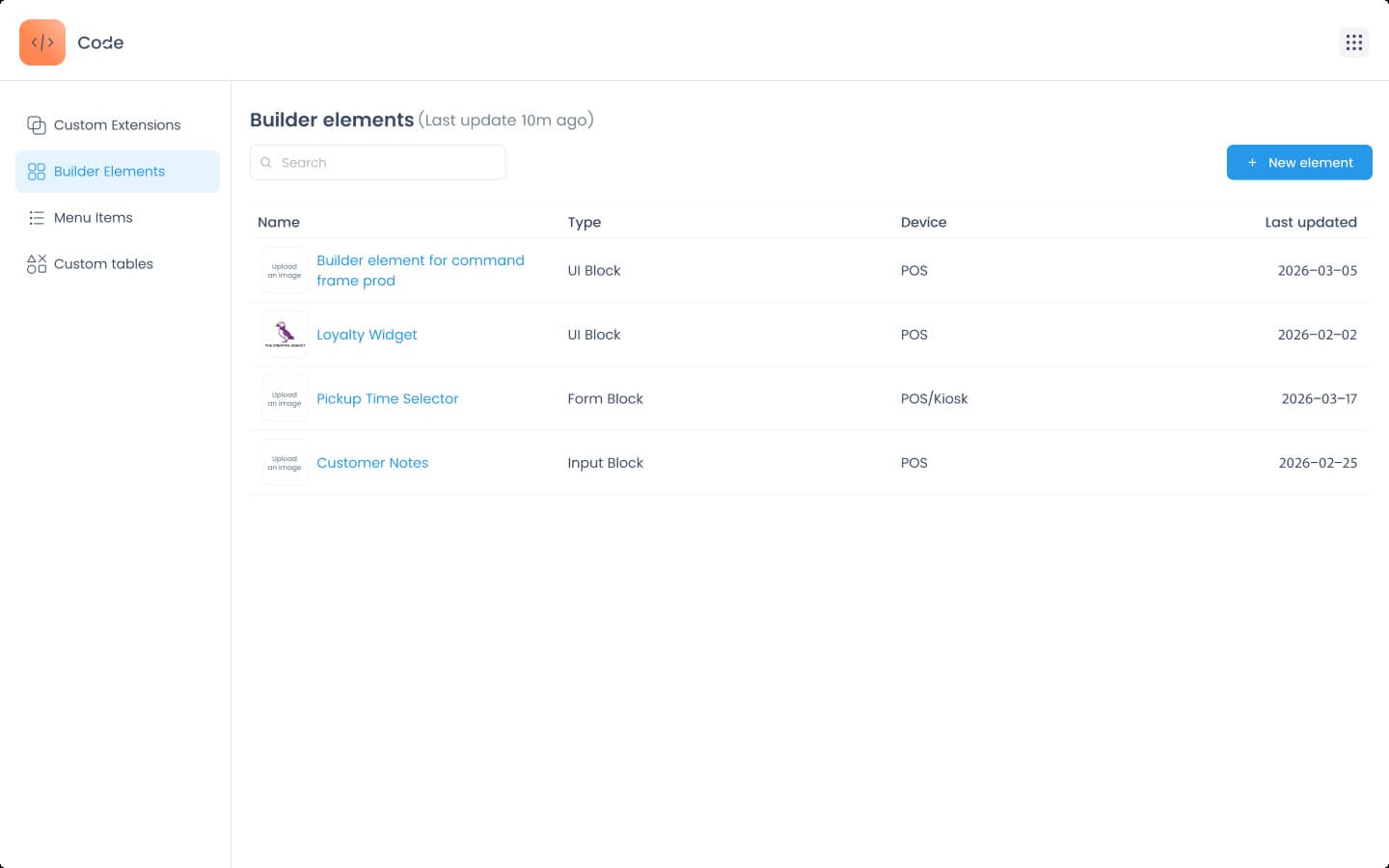
Task: Click the Last updated column header
Action: 1311,222
